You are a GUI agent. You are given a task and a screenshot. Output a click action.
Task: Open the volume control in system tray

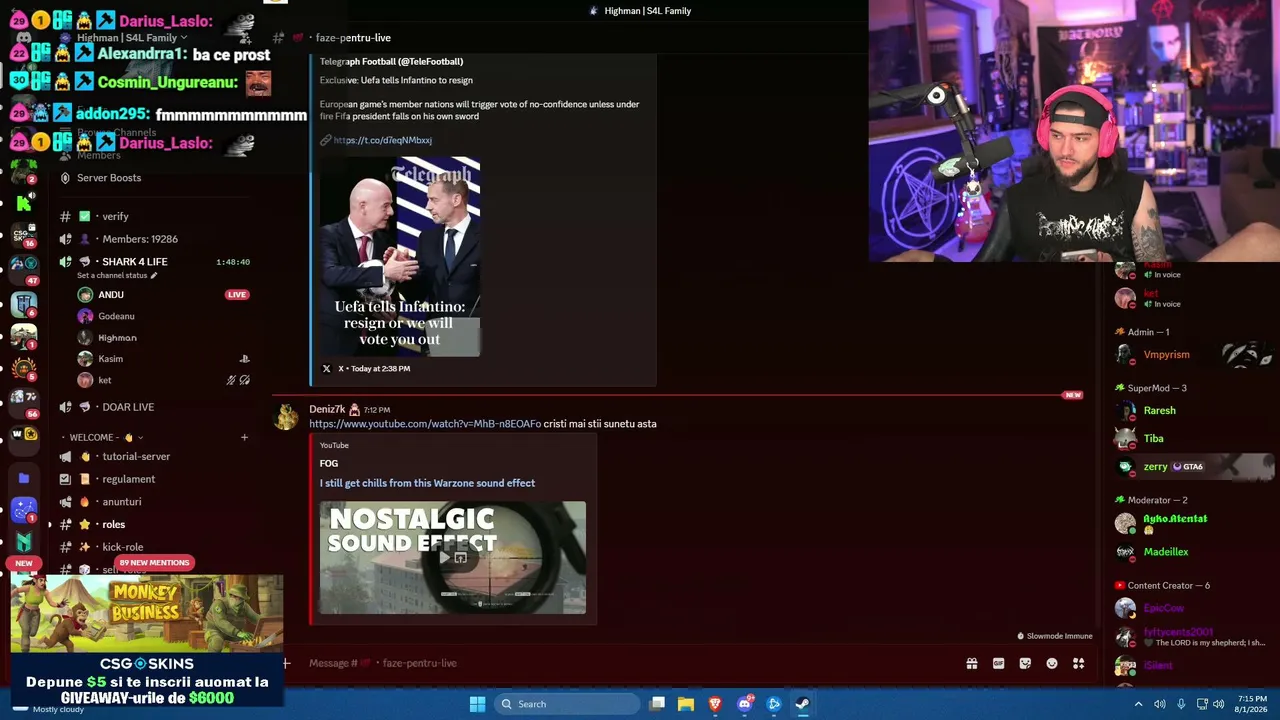click(x=1219, y=704)
